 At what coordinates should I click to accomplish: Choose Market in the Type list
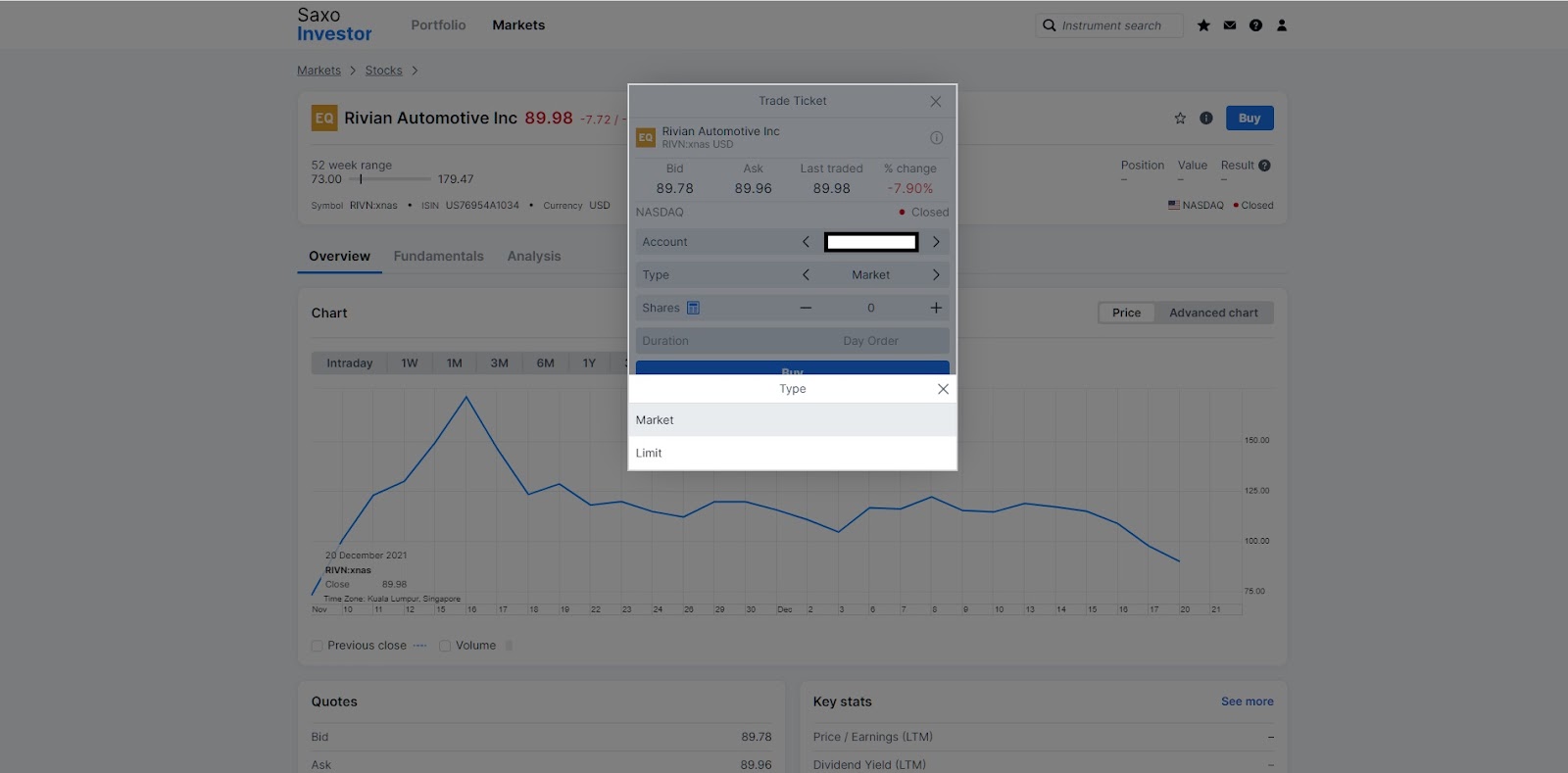click(x=793, y=420)
